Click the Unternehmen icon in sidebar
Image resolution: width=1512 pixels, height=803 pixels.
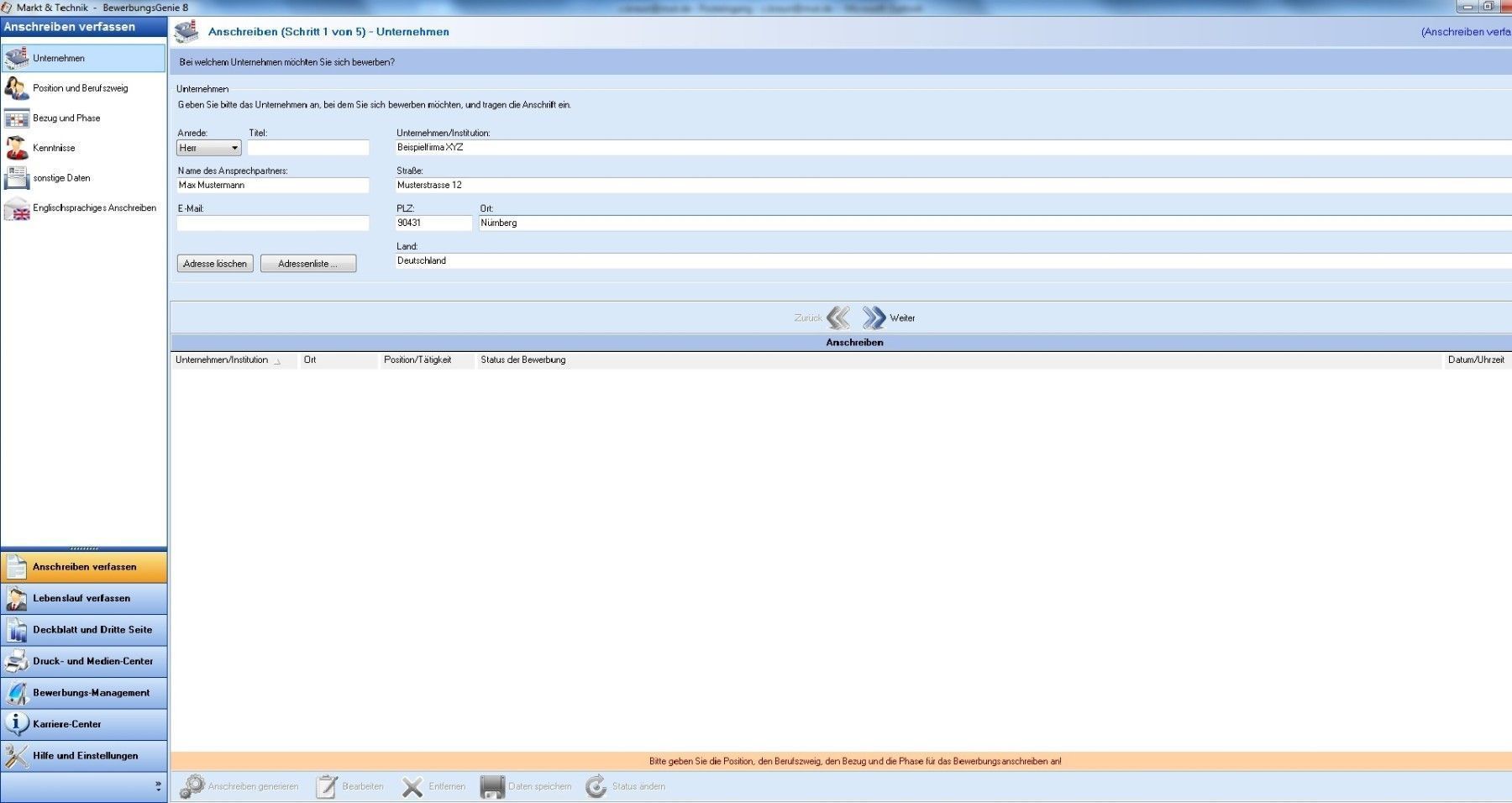17,58
